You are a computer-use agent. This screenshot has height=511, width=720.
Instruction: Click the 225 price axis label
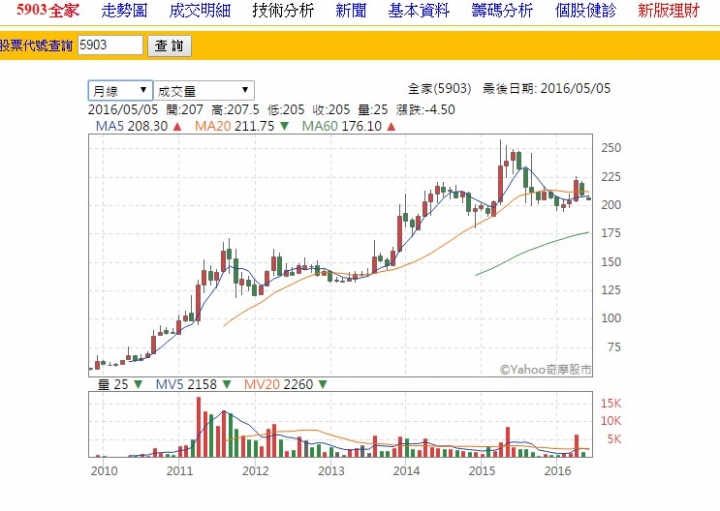click(x=611, y=177)
